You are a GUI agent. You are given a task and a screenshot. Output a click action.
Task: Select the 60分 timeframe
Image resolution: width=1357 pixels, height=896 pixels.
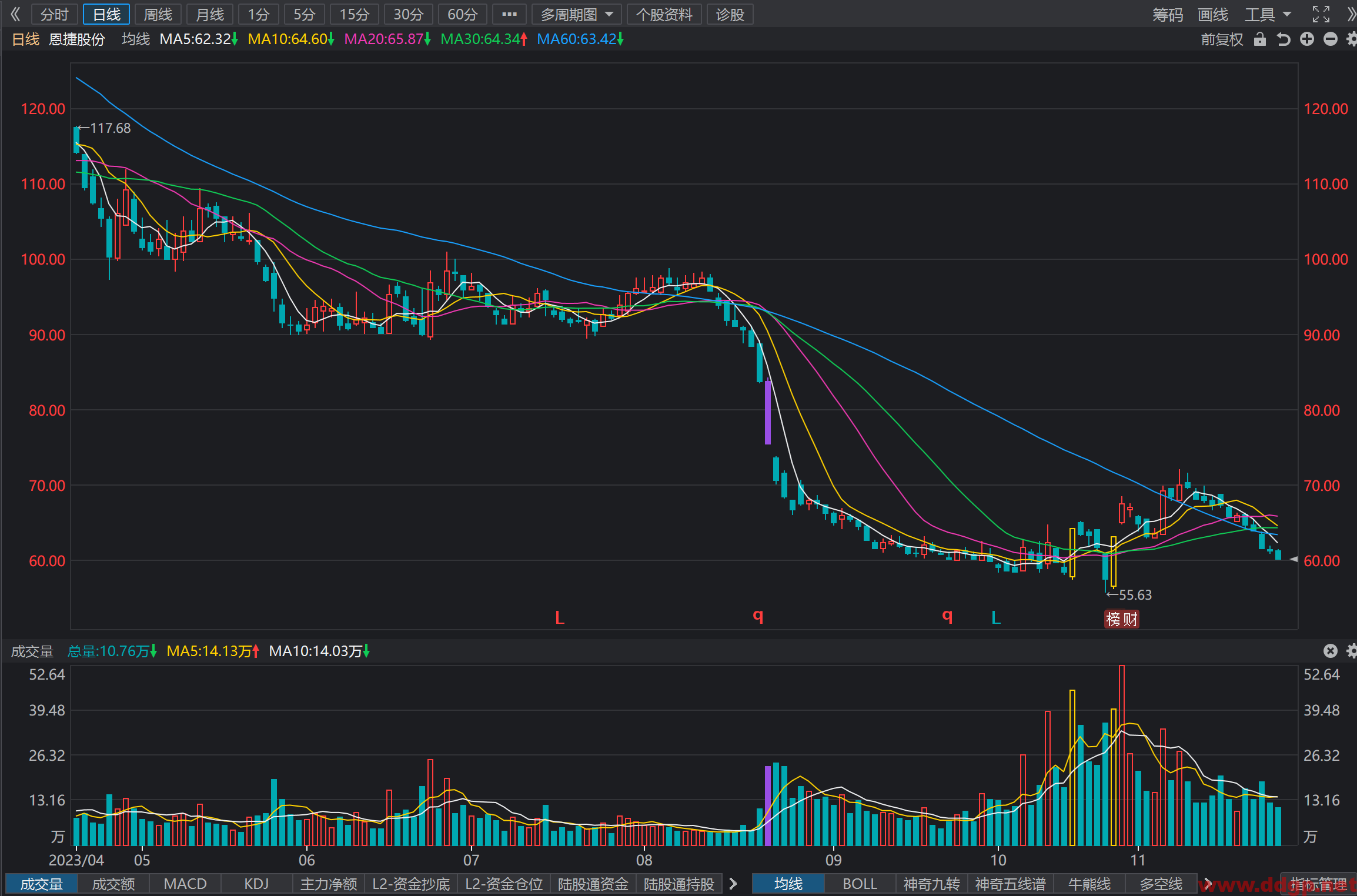tap(462, 15)
